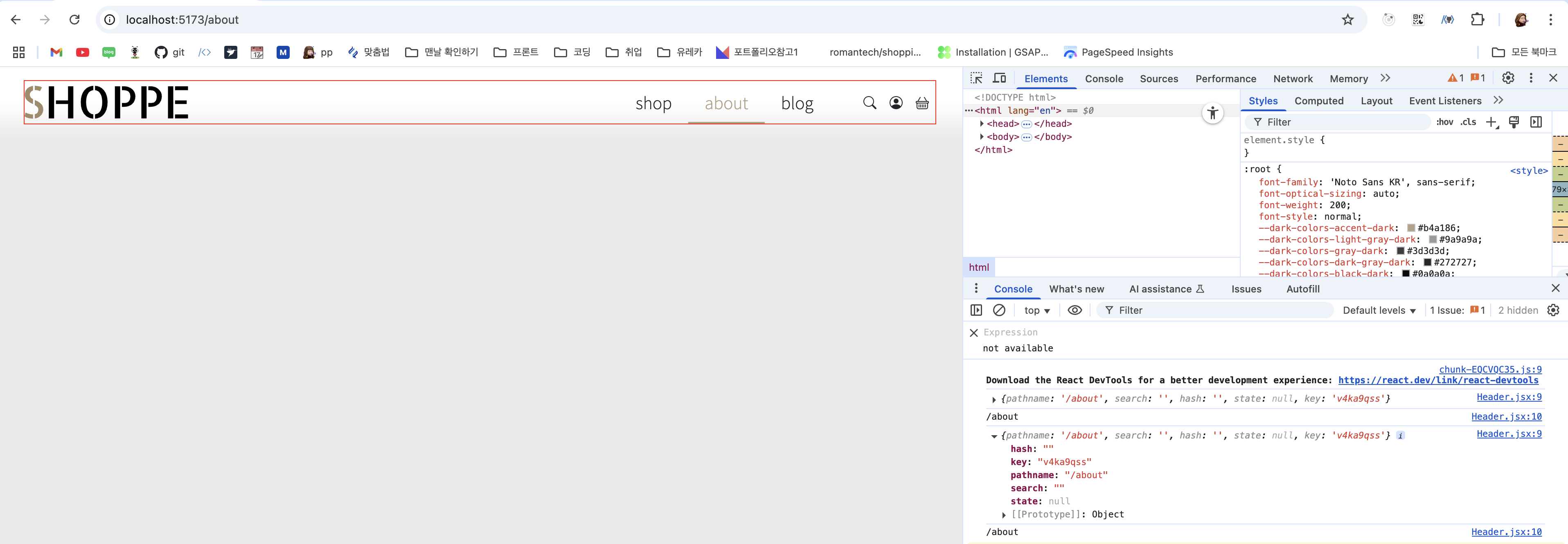Open the <style> source link for :root
Viewport: 1568px width, 544px height.
[x=1528, y=171]
